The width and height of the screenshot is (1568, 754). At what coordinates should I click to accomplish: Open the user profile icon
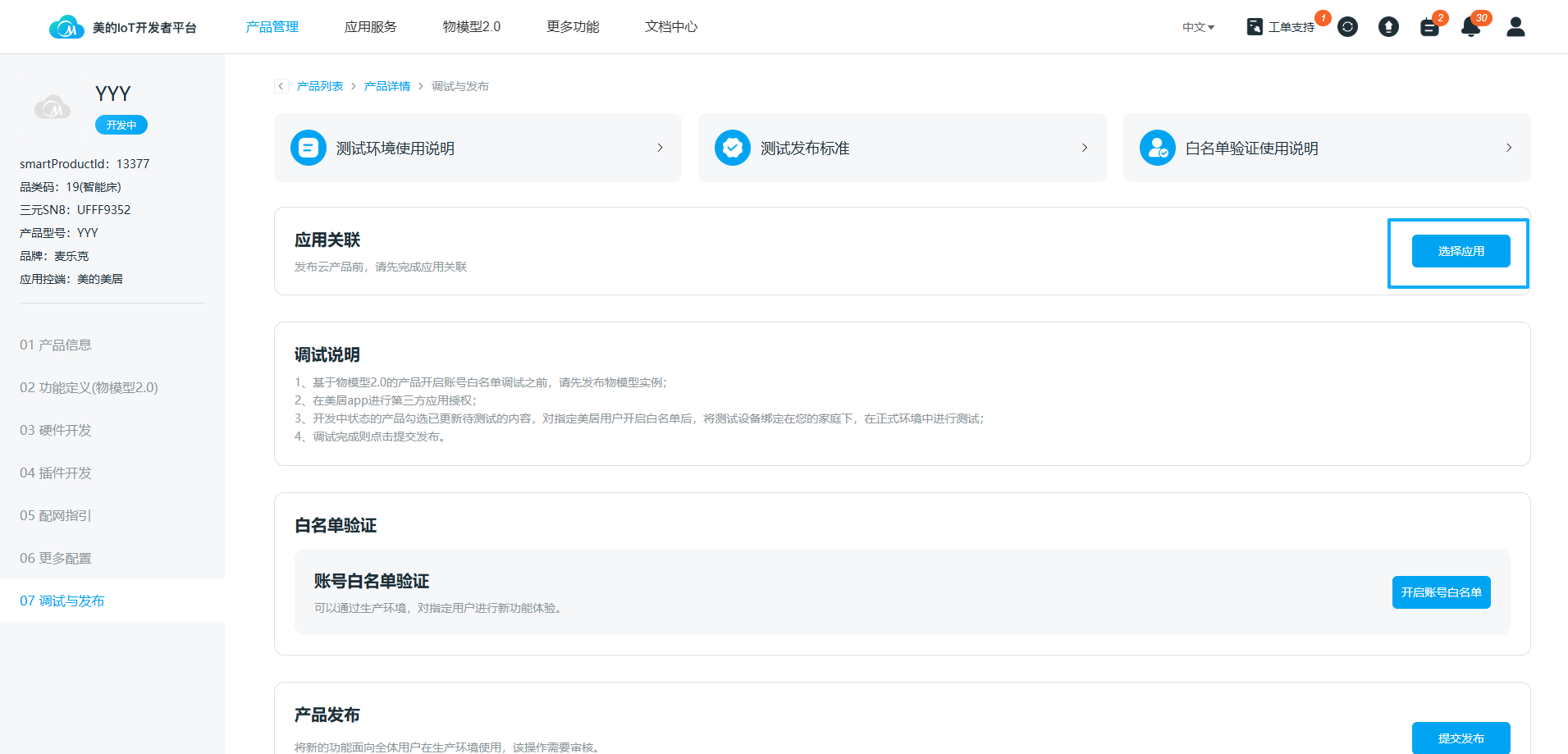coord(1515,27)
